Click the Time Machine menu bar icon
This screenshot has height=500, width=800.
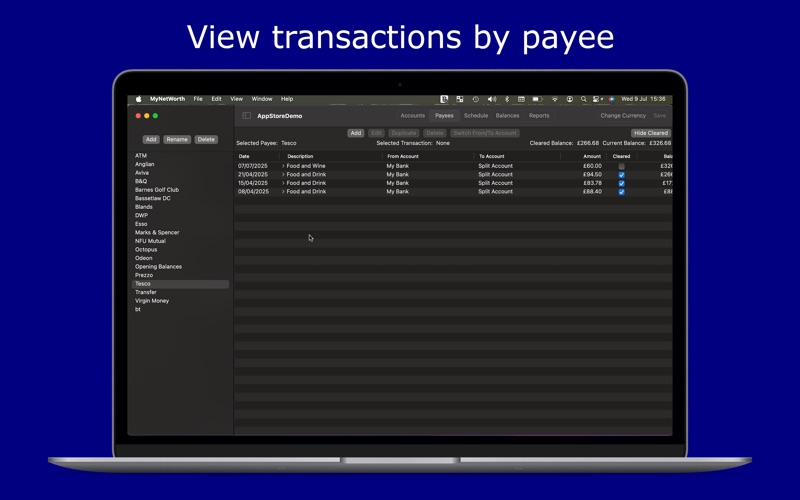point(476,99)
